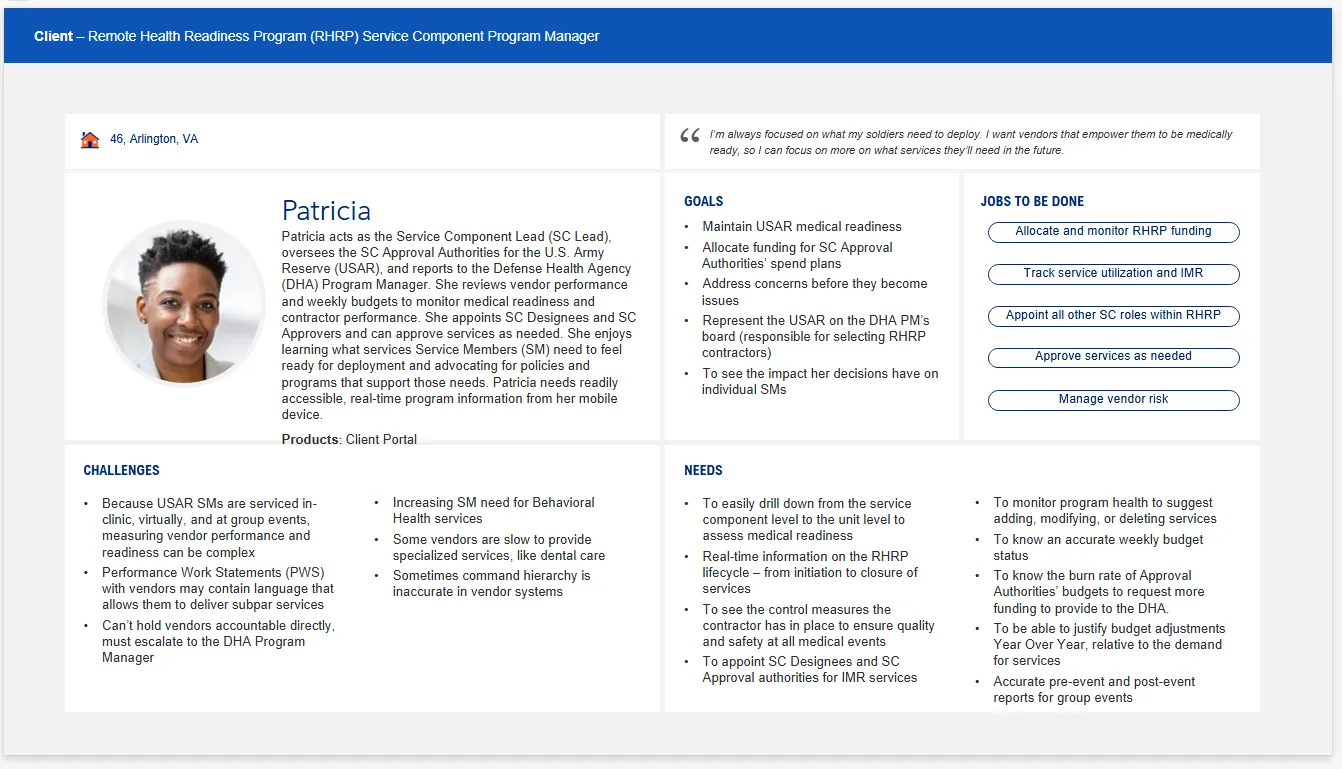
Task: Click the JOBS TO BE DONE heading
Action: click(x=1032, y=201)
